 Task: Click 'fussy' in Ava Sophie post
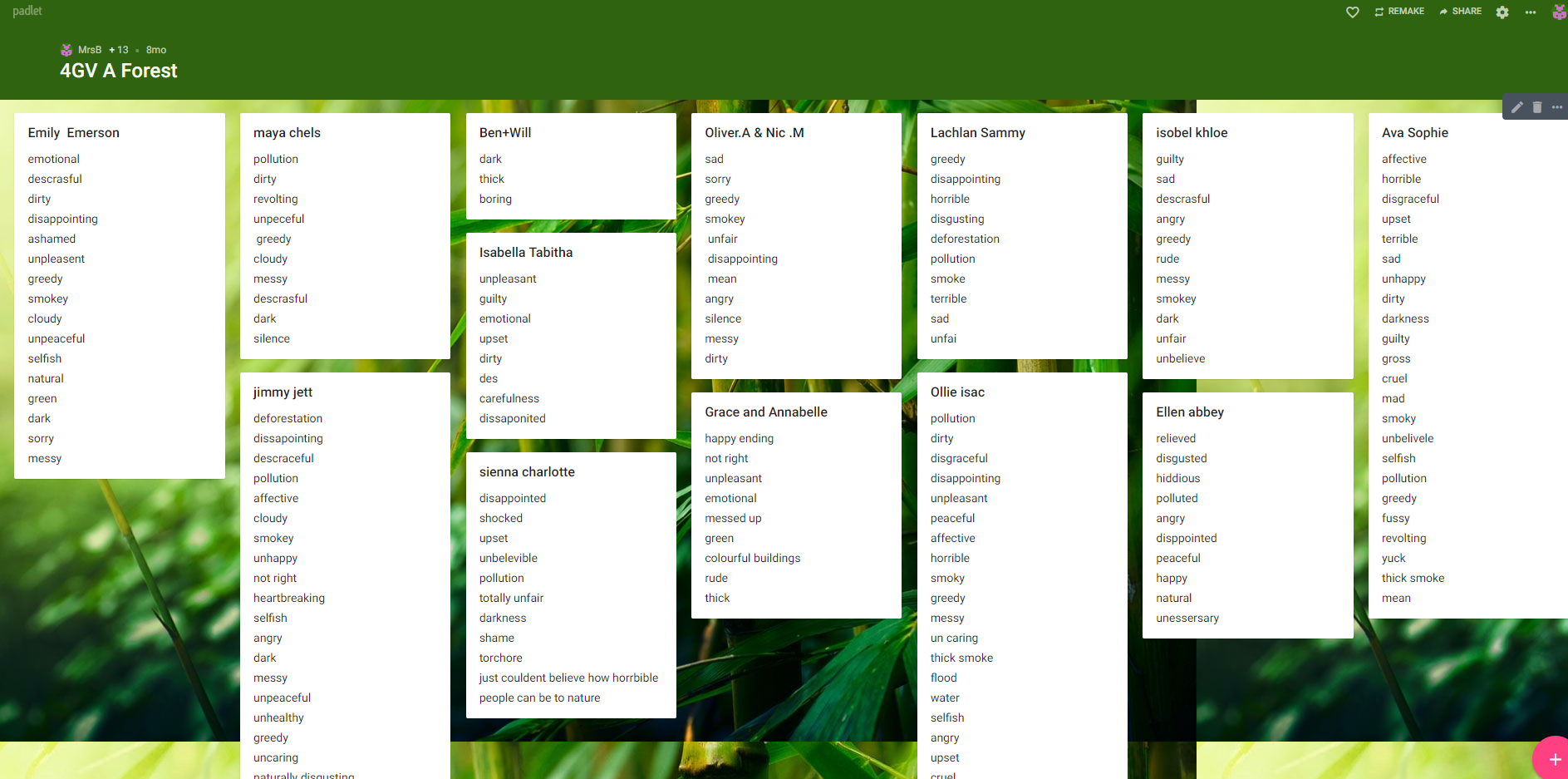click(1396, 519)
